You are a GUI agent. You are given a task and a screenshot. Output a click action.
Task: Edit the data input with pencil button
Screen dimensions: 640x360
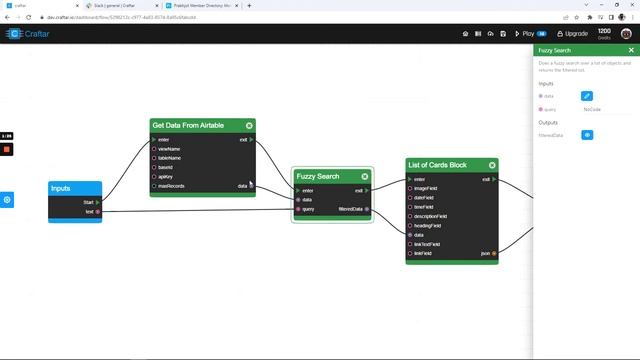tap(587, 96)
